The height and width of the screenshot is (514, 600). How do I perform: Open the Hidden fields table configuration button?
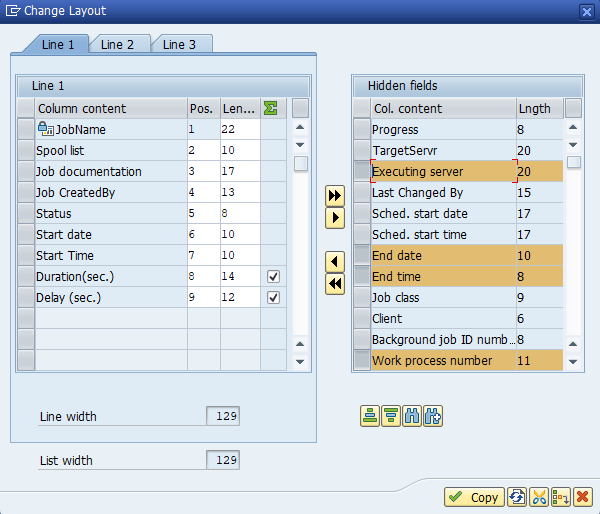coord(574,108)
